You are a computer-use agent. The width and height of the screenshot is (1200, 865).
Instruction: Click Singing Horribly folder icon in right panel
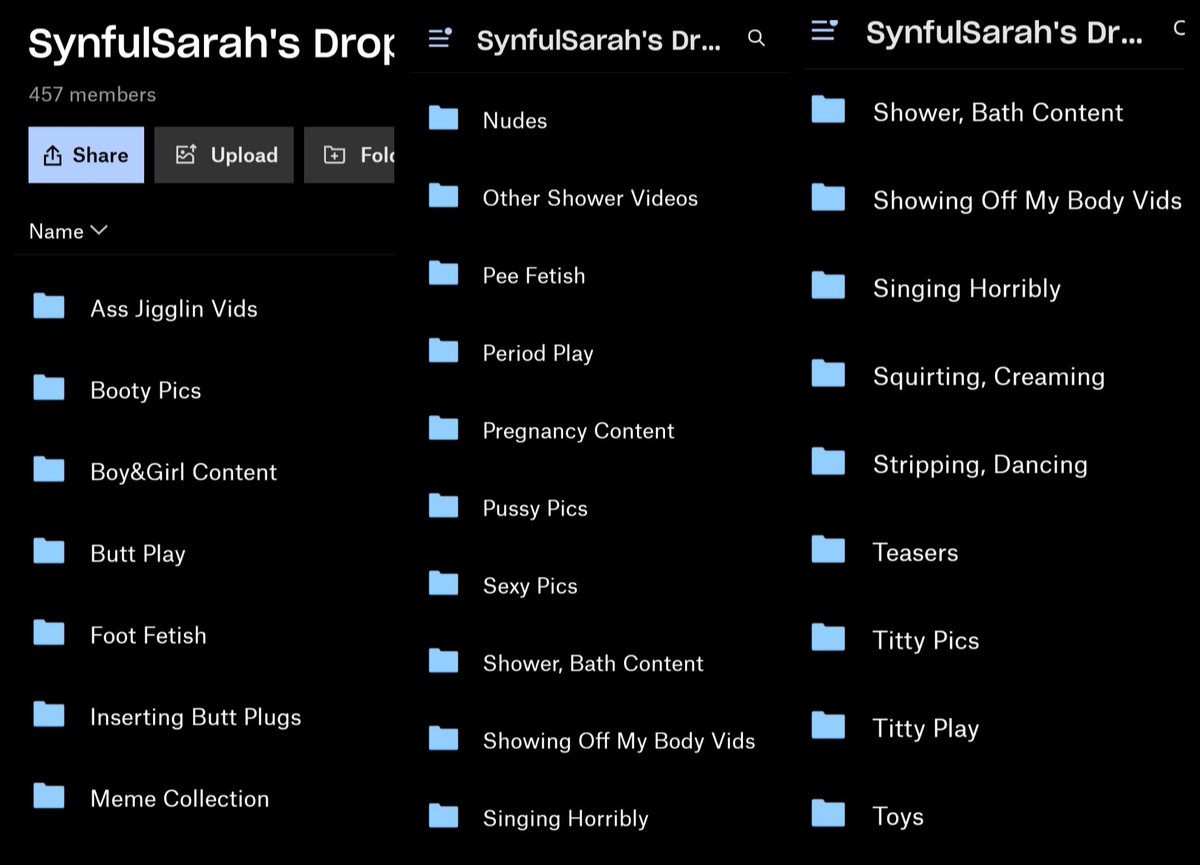click(828, 286)
